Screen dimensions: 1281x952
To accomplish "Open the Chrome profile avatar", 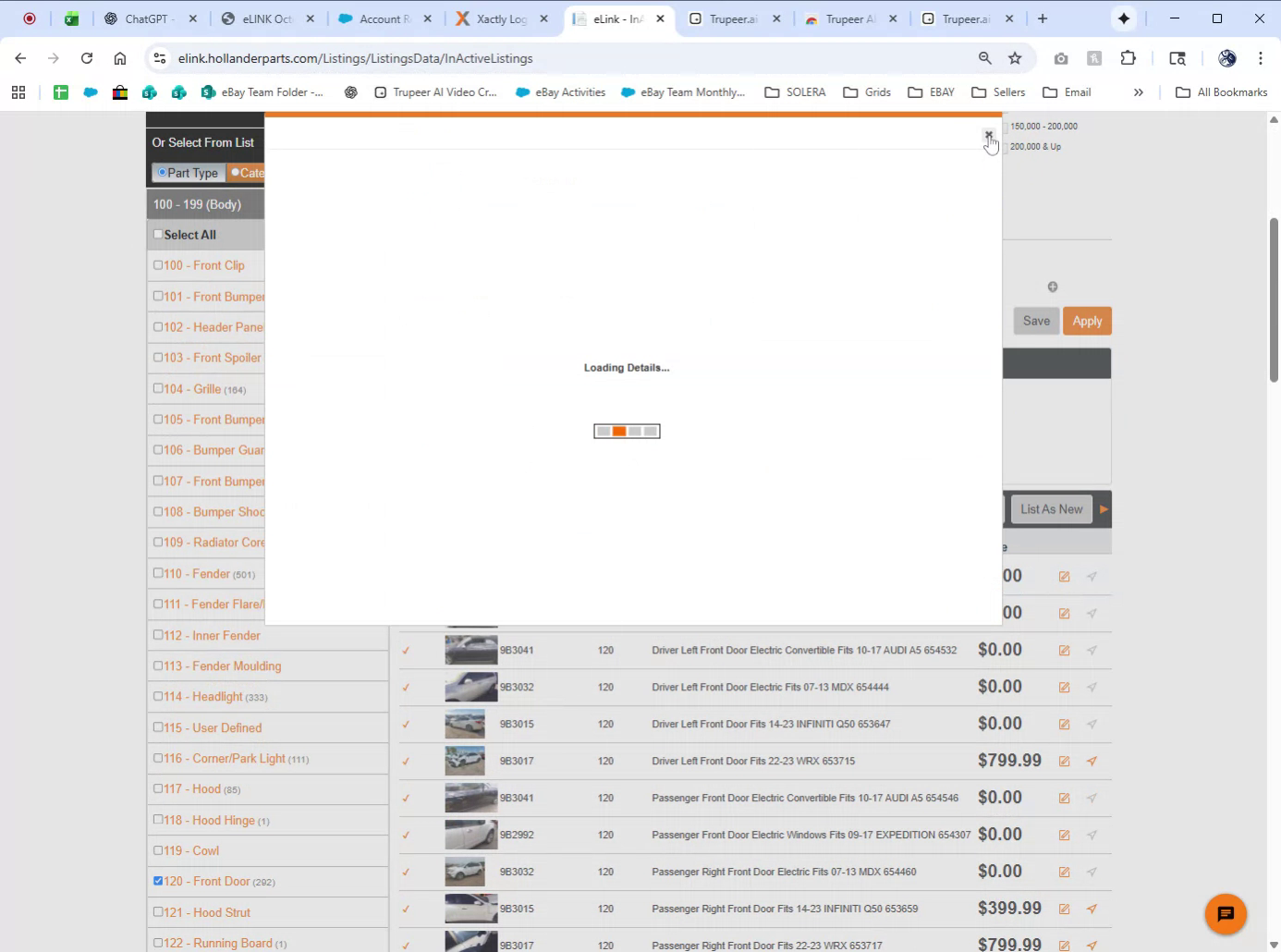I will click(x=1227, y=58).
